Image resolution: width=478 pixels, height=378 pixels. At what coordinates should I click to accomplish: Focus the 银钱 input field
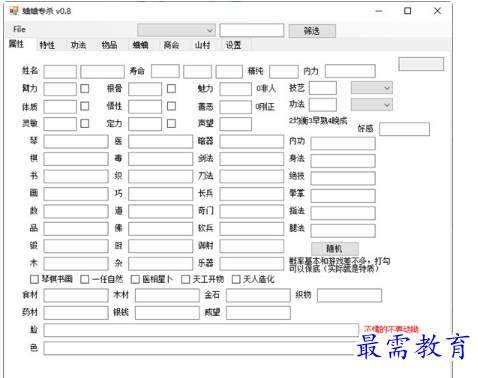[x=167, y=313]
